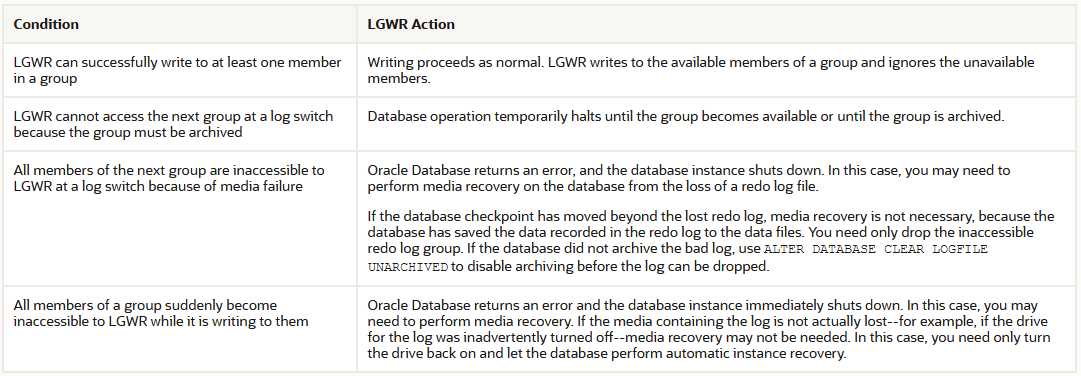The height and width of the screenshot is (376, 1081).
Task: Click 'in a group' text in first condition
Action: pyautogui.click(x=45, y=78)
